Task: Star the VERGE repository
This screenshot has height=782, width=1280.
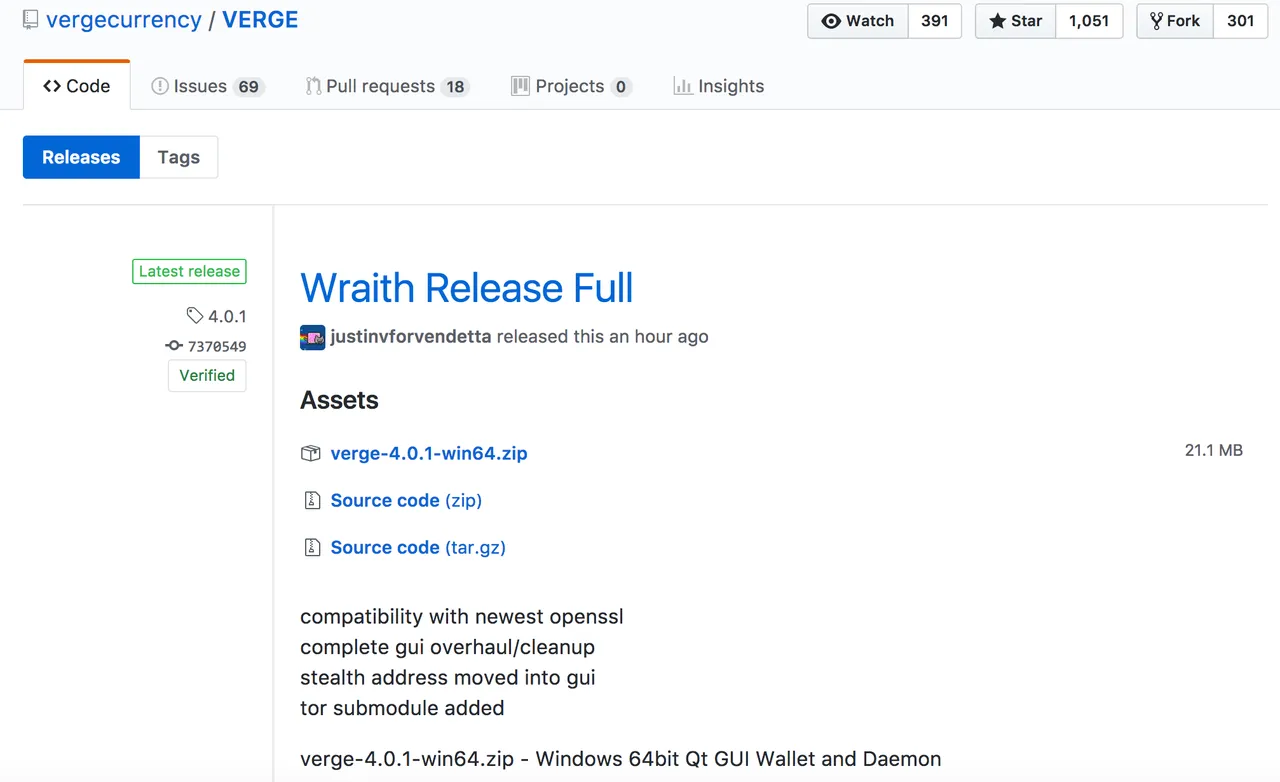Action: pyautogui.click(x=1015, y=21)
